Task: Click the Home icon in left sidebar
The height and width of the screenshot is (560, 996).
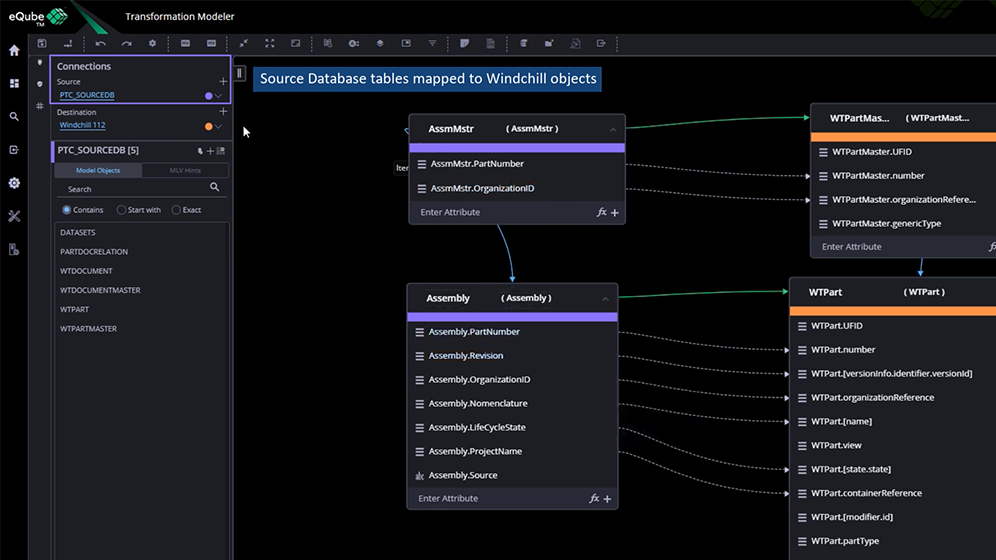Action: pyautogui.click(x=14, y=50)
